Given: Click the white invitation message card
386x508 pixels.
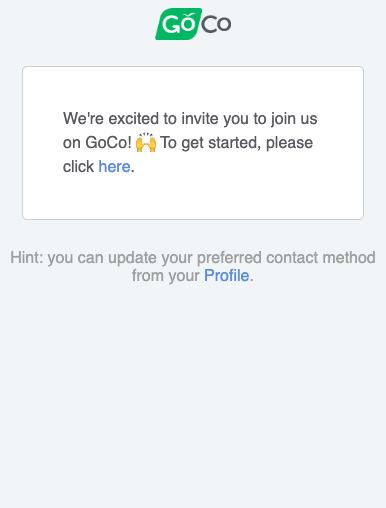Looking at the screenshot, I should pyautogui.click(x=193, y=143).
